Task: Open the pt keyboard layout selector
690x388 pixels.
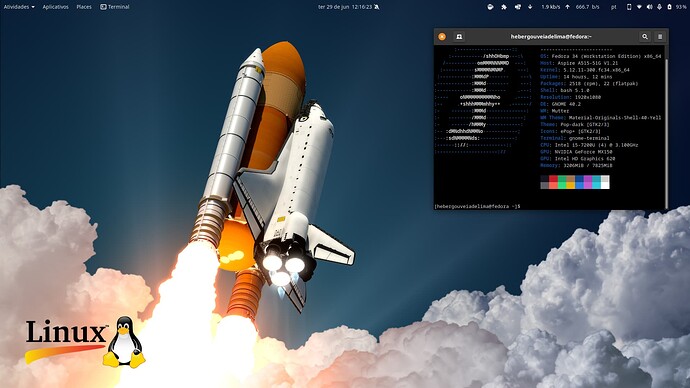Action: tap(613, 7)
